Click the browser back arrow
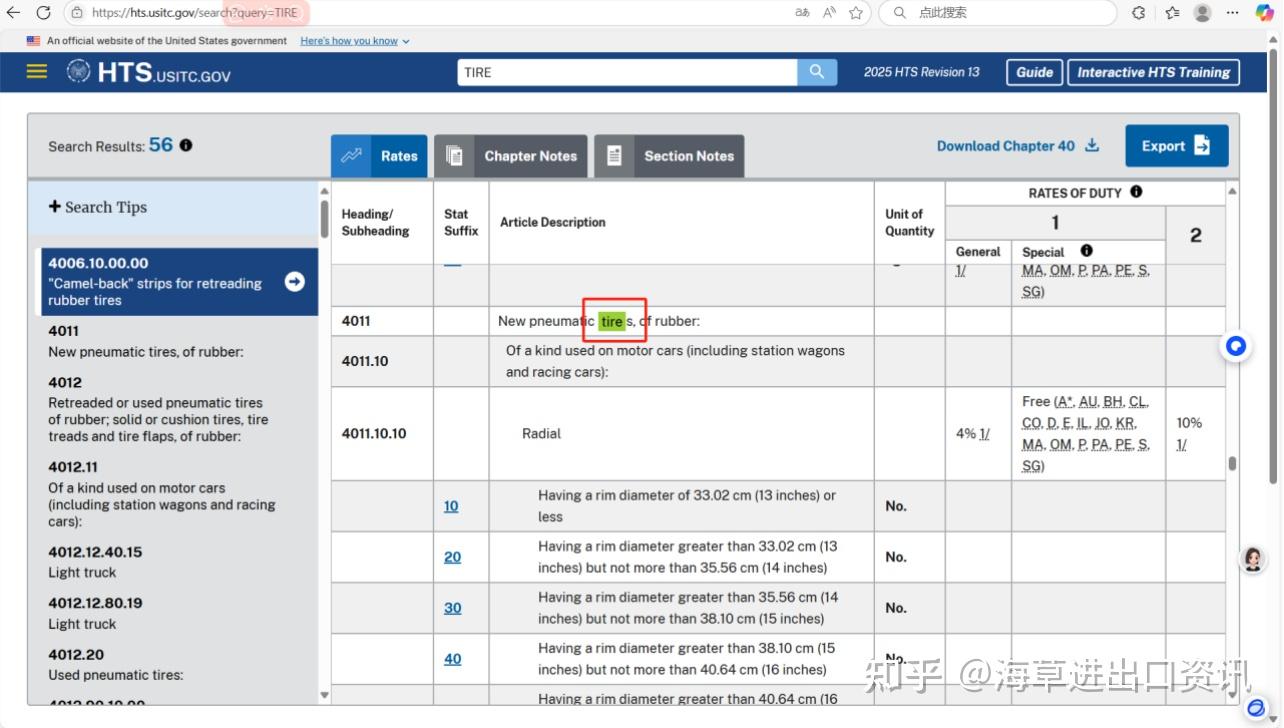Screen dimensions: 1284x728 14,13
